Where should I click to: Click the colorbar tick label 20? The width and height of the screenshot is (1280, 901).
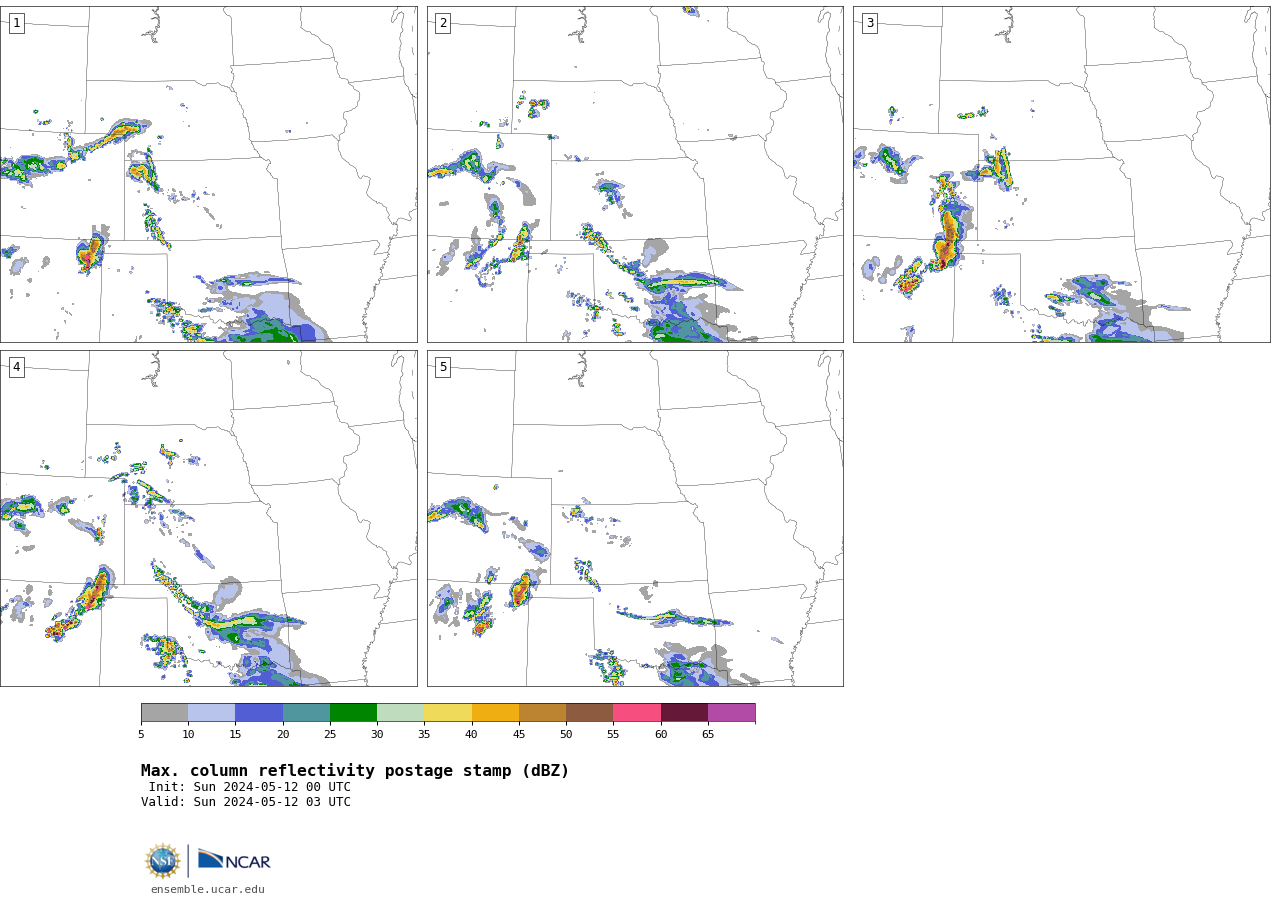tap(283, 734)
